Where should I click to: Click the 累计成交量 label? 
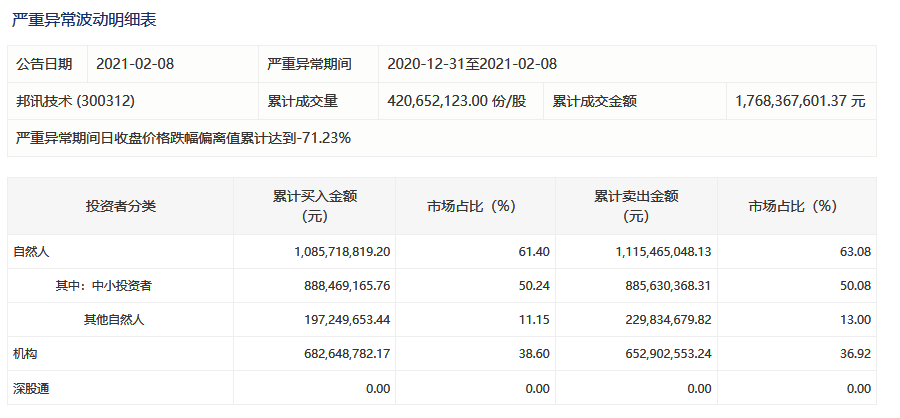pos(302,101)
